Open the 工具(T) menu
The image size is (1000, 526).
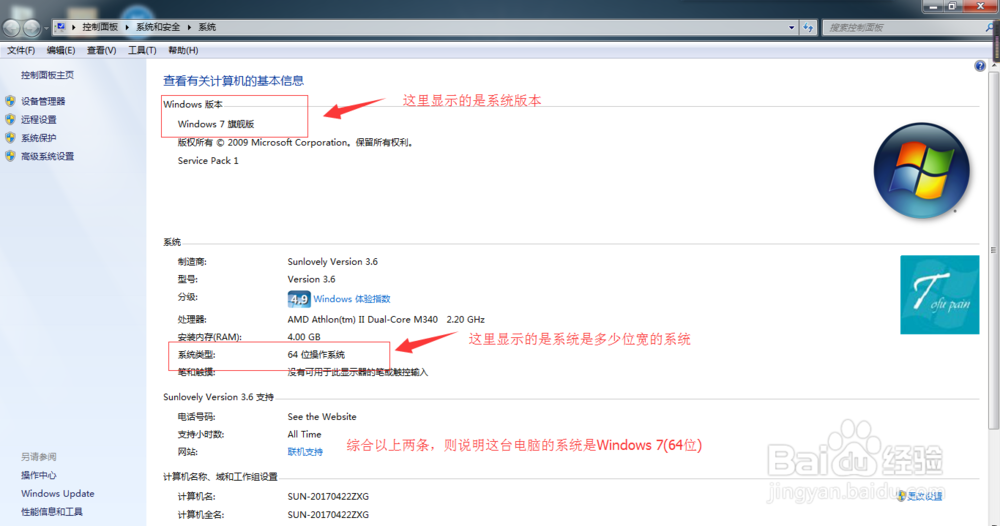tap(142, 50)
